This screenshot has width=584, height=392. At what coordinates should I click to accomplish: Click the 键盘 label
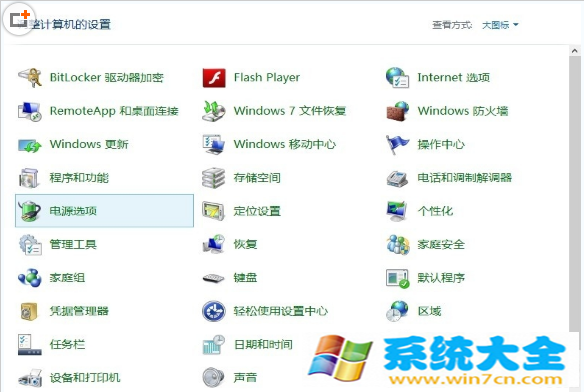[x=245, y=278]
